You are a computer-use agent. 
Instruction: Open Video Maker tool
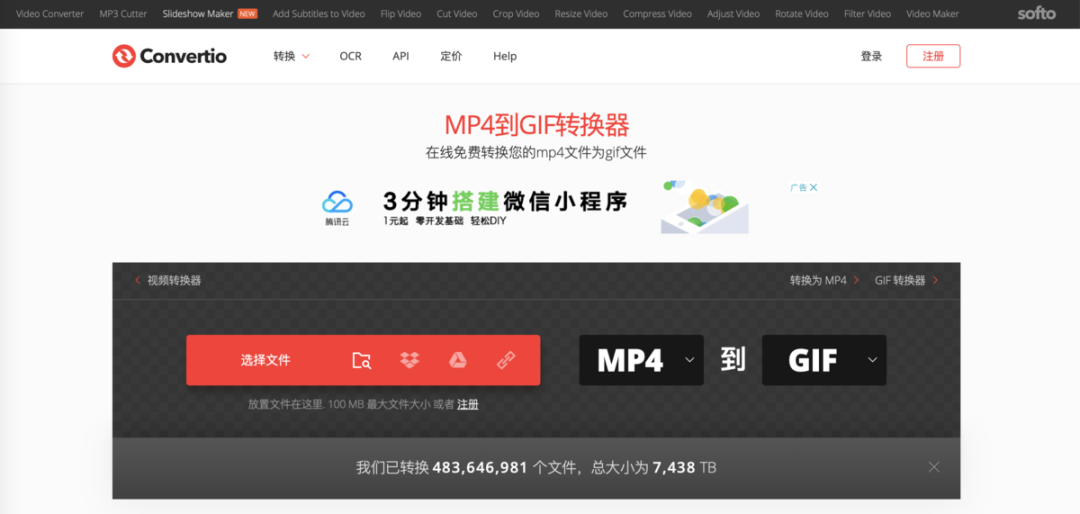933,14
